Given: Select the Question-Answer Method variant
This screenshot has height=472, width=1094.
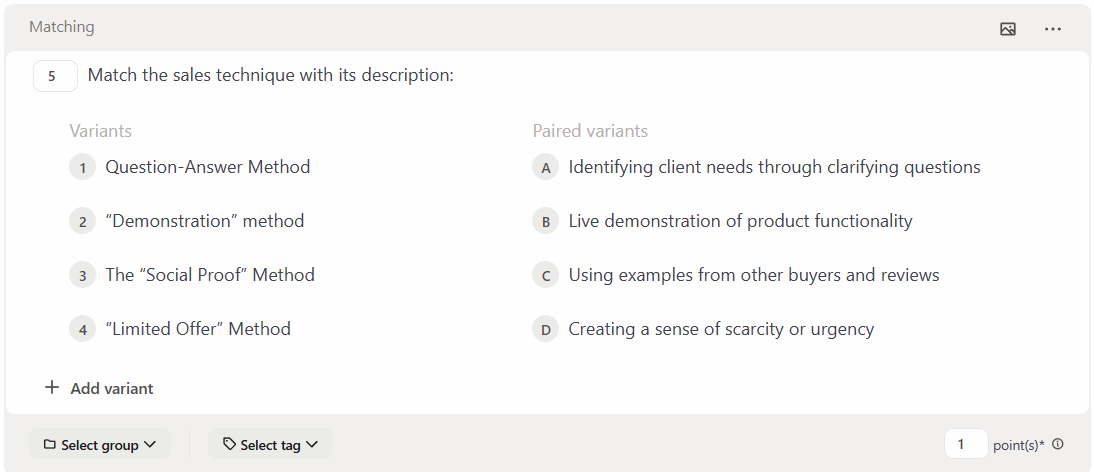Looking at the screenshot, I should [x=208, y=167].
